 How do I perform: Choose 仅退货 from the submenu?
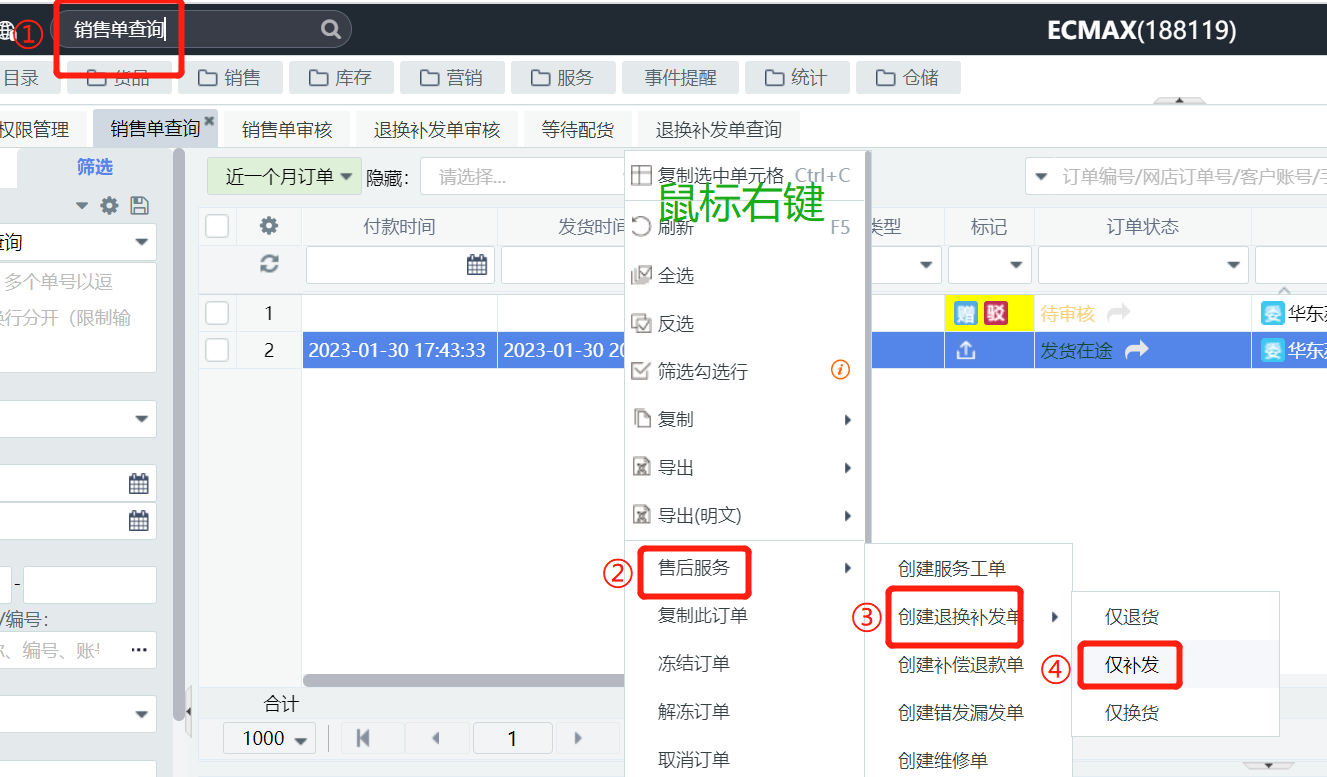[x=1132, y=617]
